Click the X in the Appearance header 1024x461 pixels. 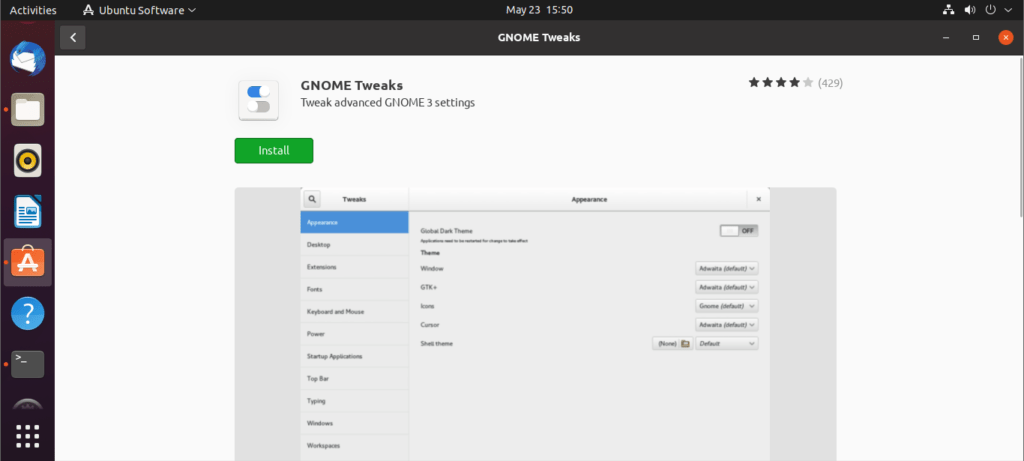758,199
